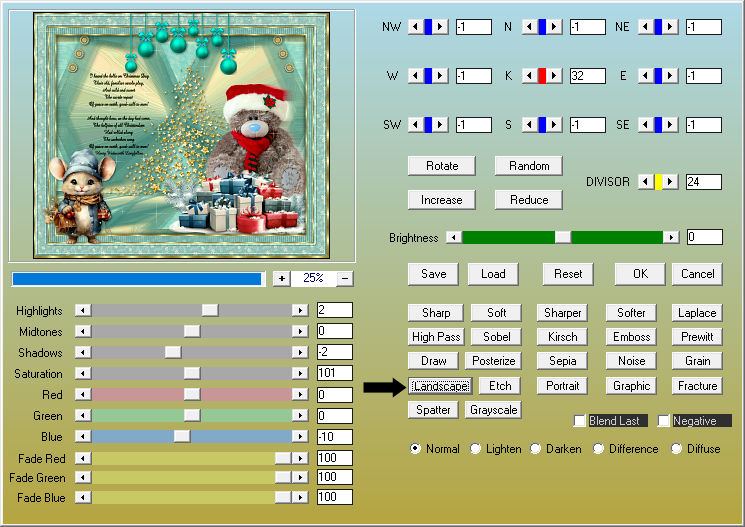This screenshot has width=745, height=527.
Task: Click Highlights slider right arrow
Action: (300, 310)
